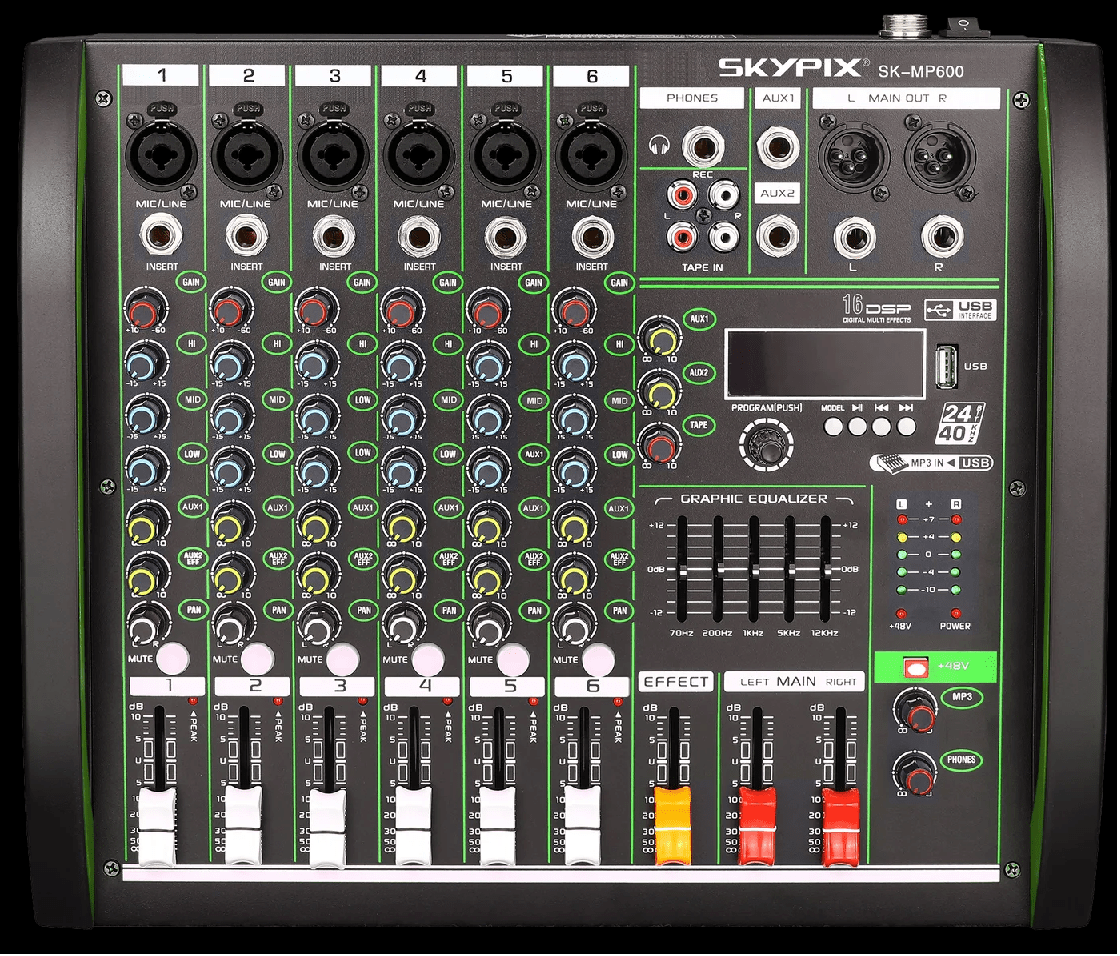This screenshot has height=956, width=1120.
Task: Mute channel 4 with its MUTE button
Action: pos(427,657)
